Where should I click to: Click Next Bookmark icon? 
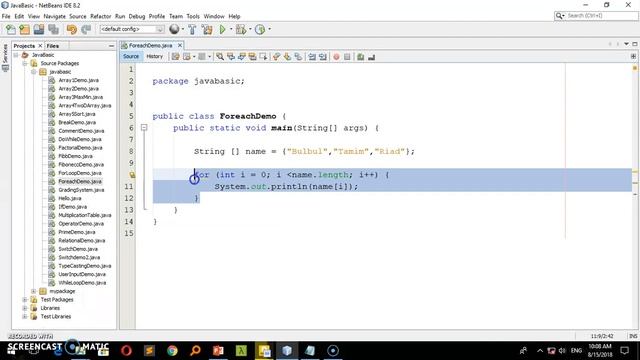click(x=287, y=57)
